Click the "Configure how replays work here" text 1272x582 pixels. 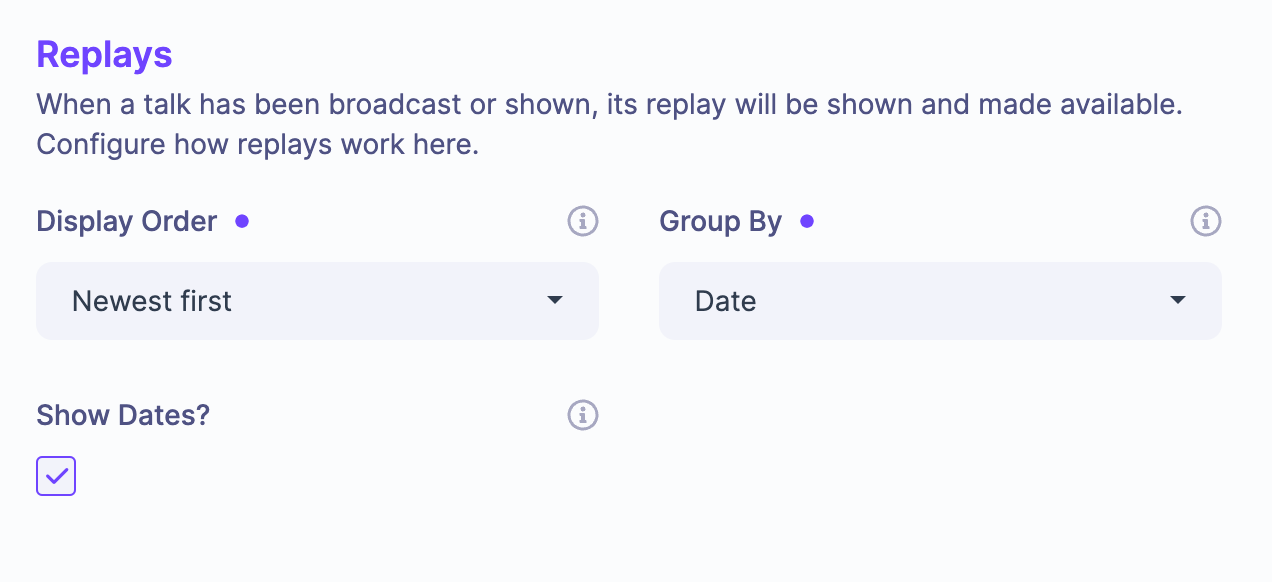[258, 145]
